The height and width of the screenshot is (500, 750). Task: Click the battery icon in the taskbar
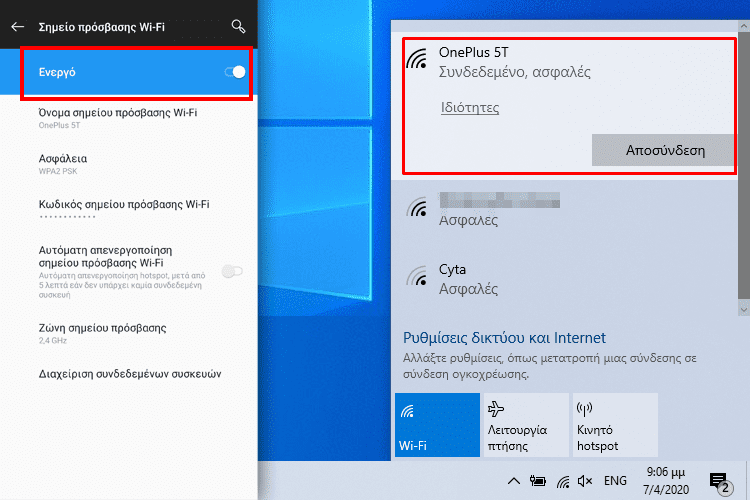(538, 481)
